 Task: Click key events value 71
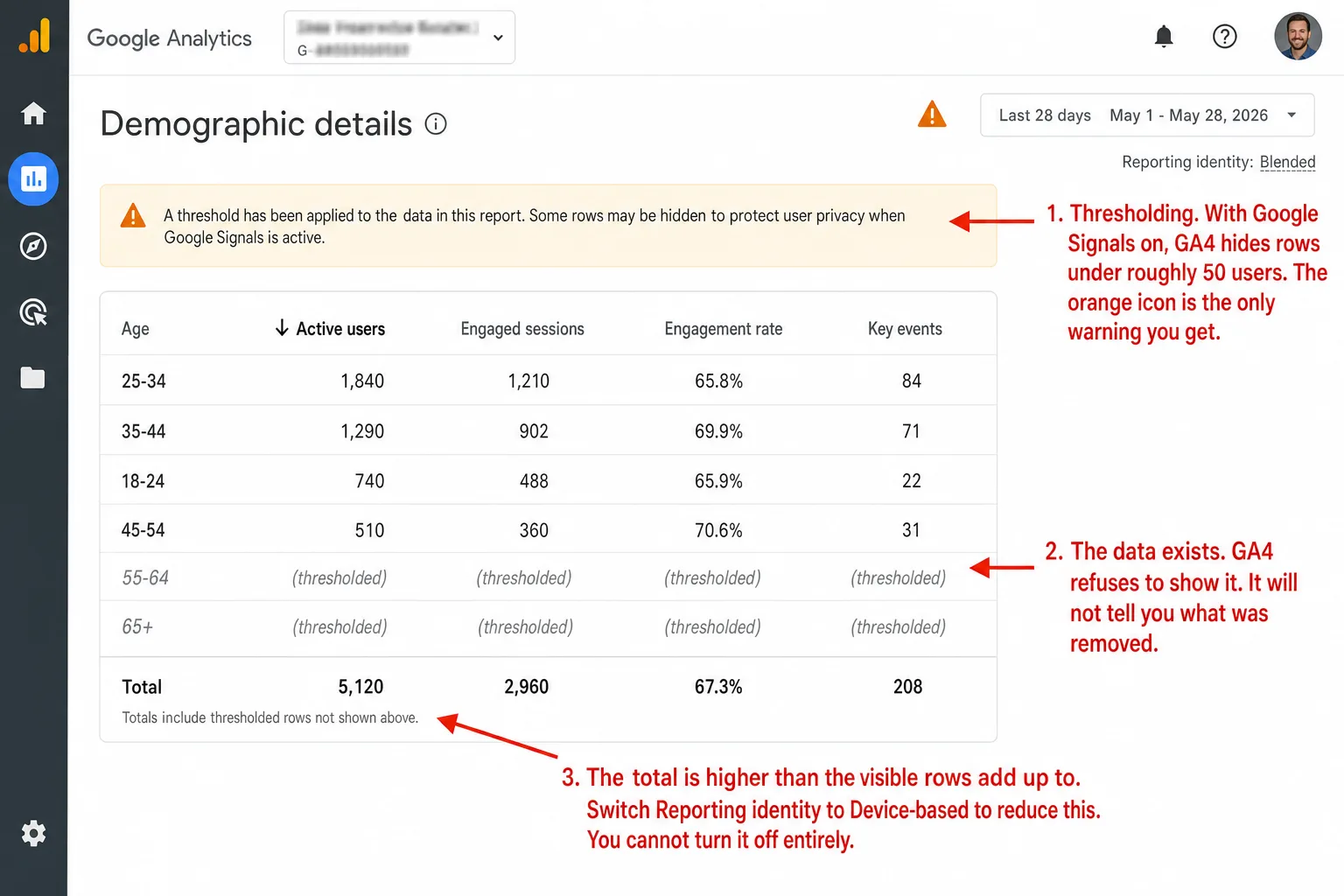(911, 431)
